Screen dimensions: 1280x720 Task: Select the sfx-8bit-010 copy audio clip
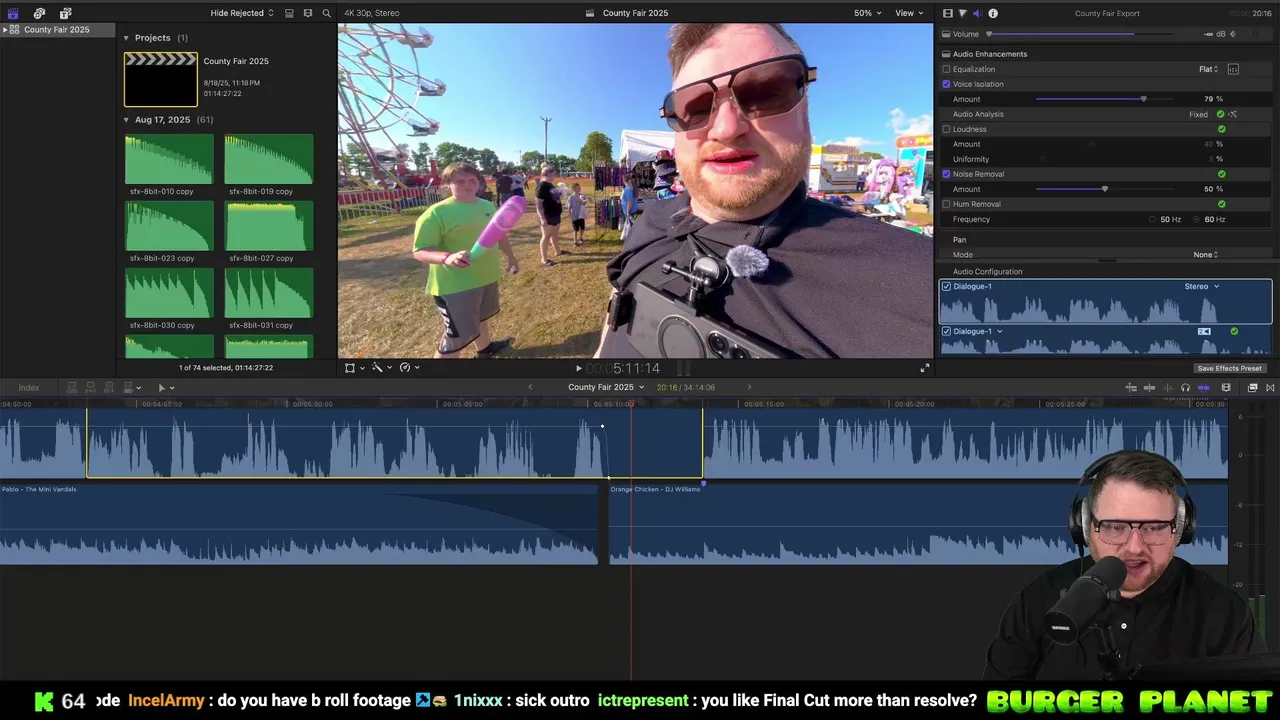[x=169, y=160]
